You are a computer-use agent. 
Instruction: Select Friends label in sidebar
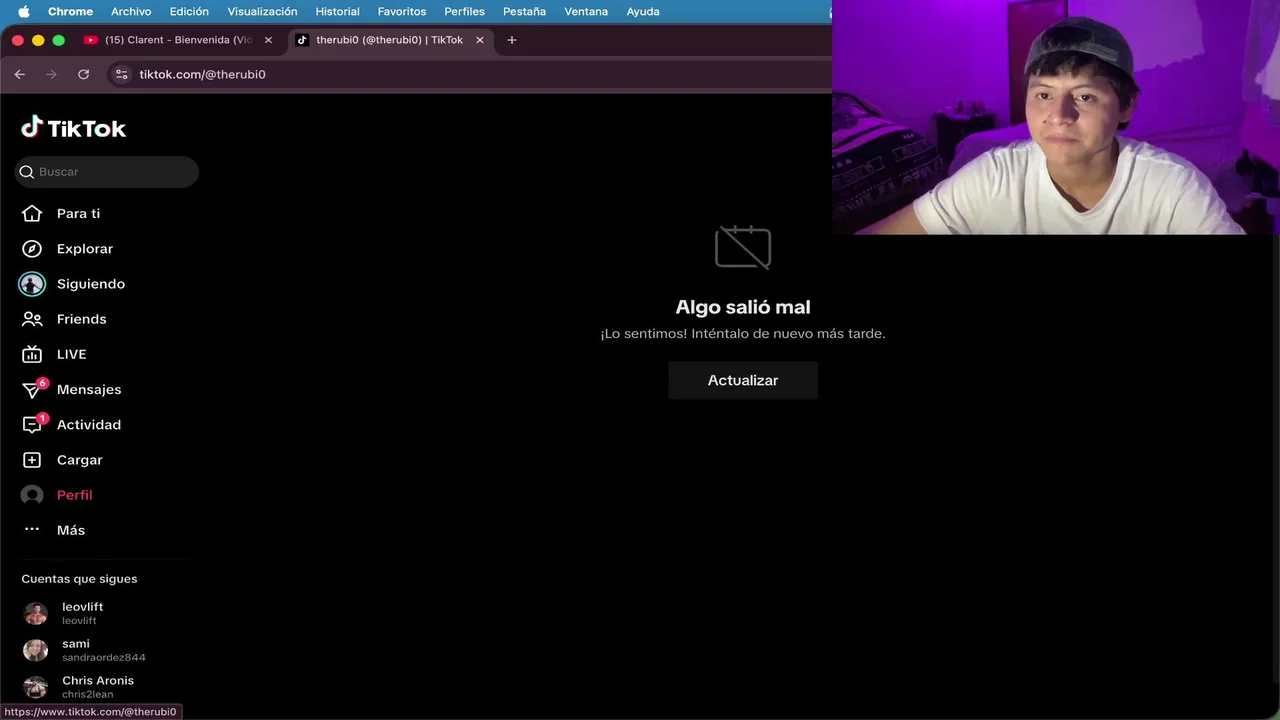pyautogui.click(x=81, y=319)
